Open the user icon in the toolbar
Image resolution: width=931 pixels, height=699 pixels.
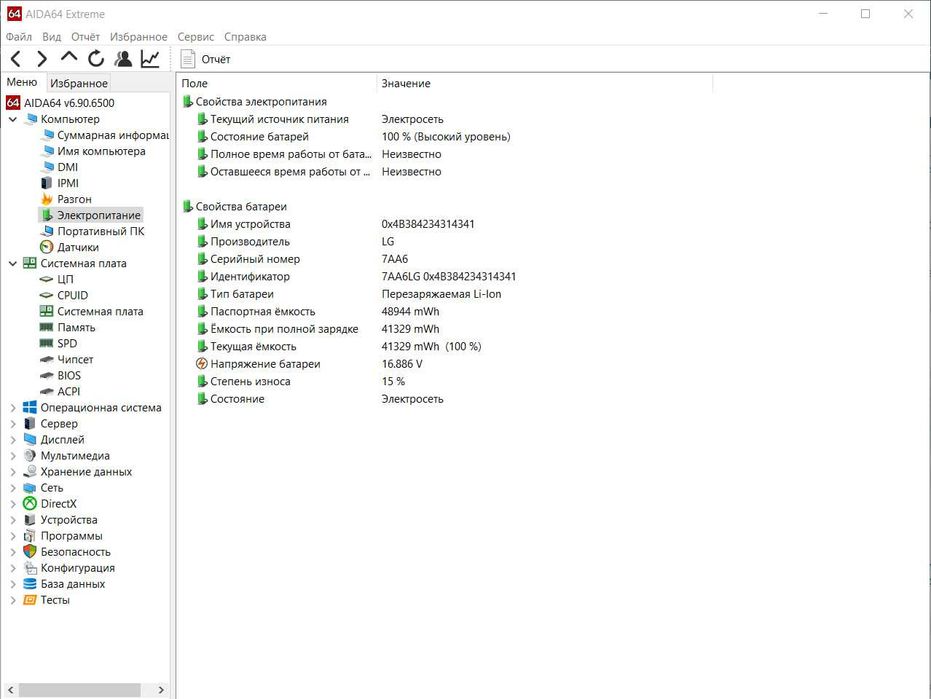[124, 59]
